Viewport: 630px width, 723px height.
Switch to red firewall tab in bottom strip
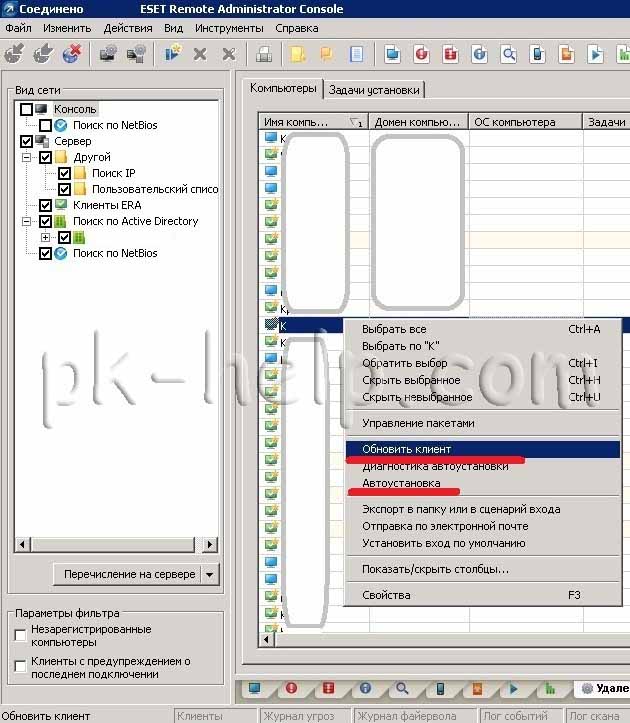328,688
